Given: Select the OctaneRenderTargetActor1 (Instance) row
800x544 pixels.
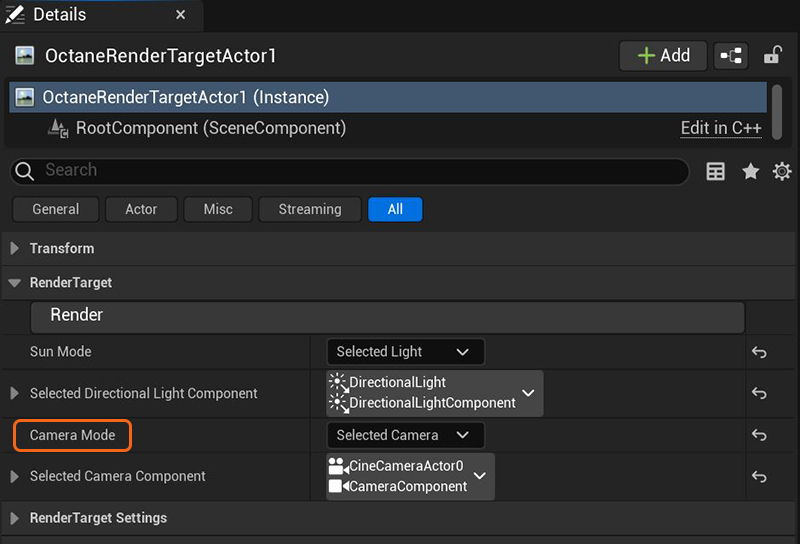Looking at the screenshot, I should (388, 97).
